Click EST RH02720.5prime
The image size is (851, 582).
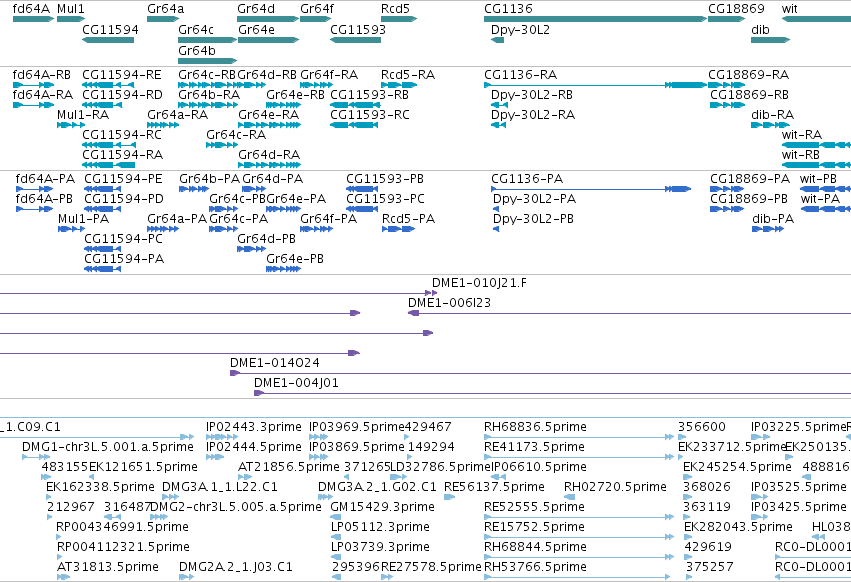tap(615, 487)
